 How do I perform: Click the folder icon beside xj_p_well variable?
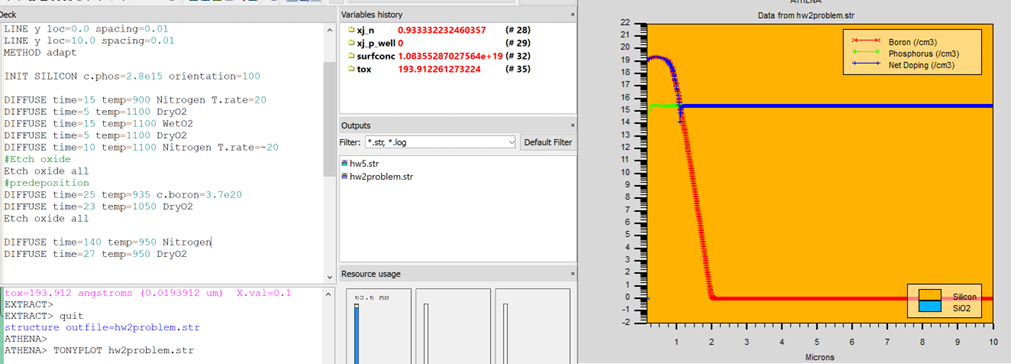click(x=351, y=43)
